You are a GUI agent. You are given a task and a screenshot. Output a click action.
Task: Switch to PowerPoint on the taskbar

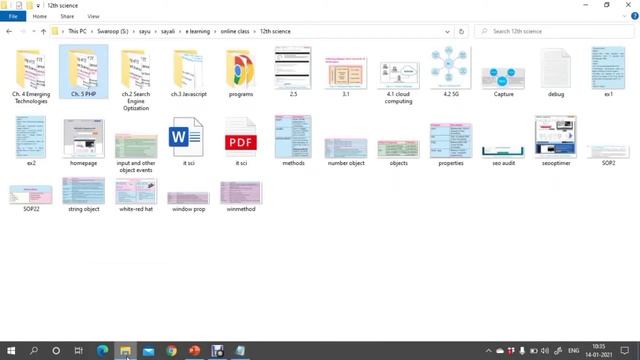coord(195,351)
